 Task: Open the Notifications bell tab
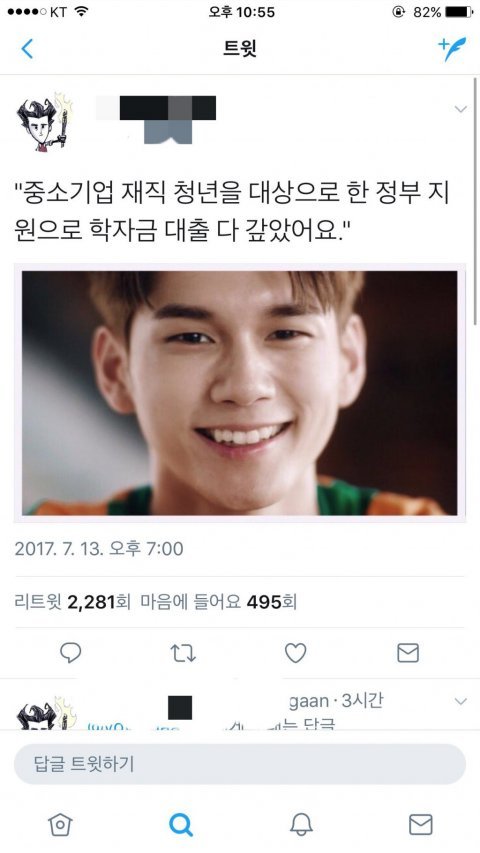pos(301,825)
